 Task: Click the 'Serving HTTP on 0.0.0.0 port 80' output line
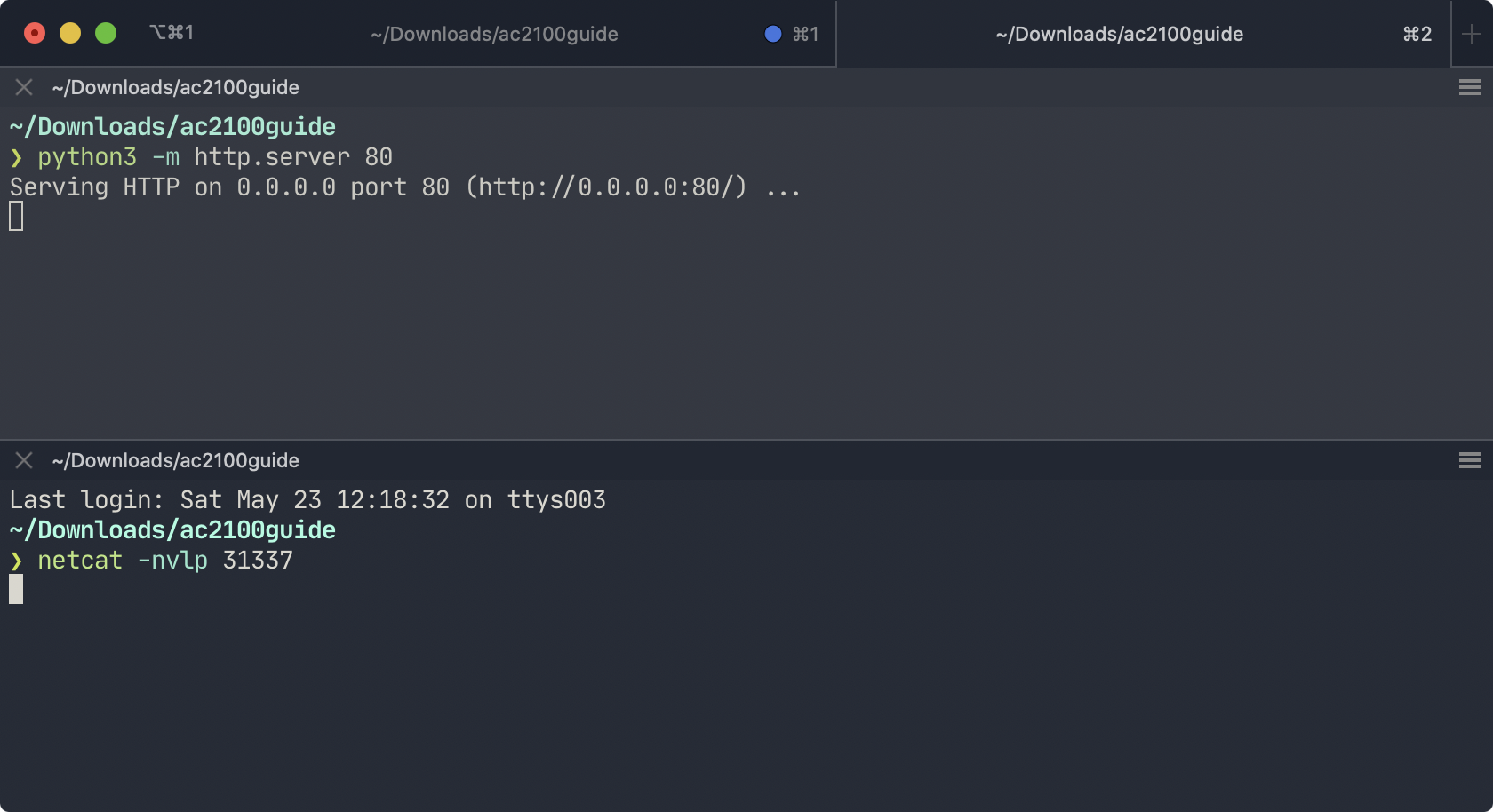(x=405, y=187)
